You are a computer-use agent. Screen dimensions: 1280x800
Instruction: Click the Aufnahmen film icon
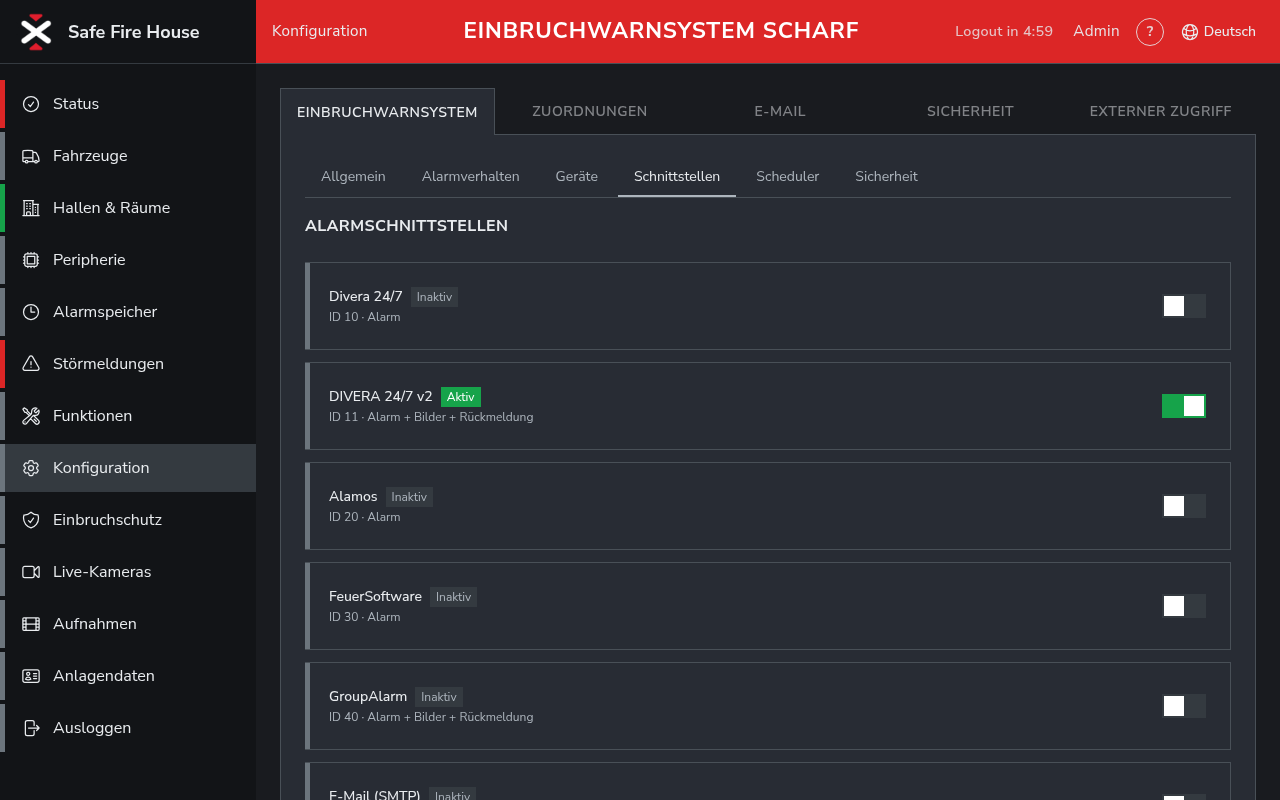[x=31, y=624]
